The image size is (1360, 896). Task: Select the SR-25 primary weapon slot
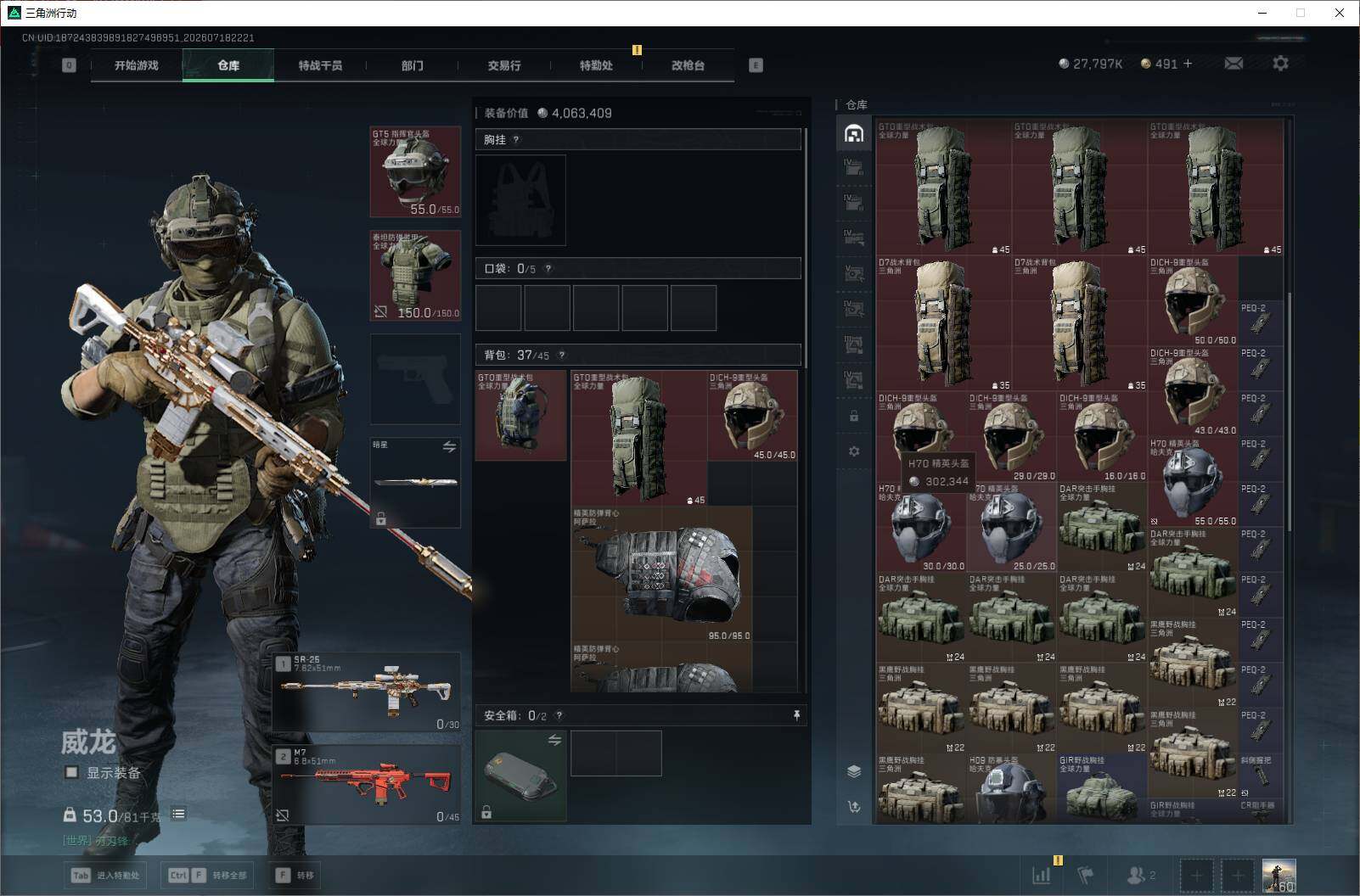tap(367, 692)
